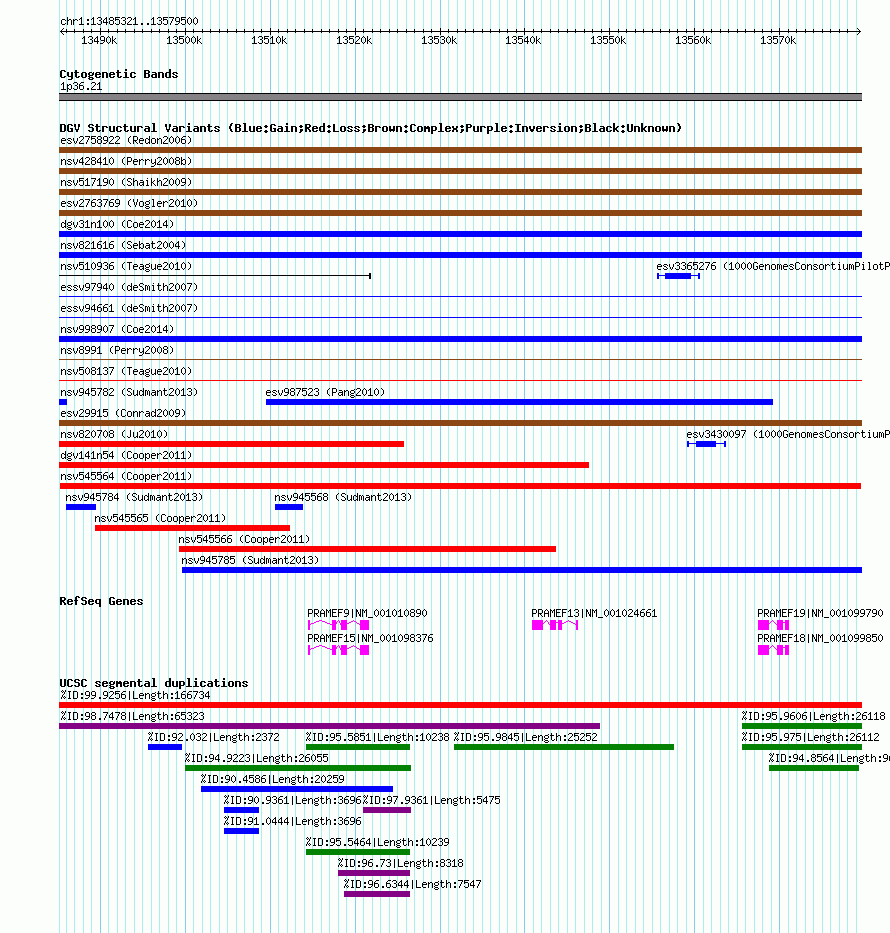
Task: Click nsv545564 (Cooper2011) label
Action: click(x=126, y=477)
